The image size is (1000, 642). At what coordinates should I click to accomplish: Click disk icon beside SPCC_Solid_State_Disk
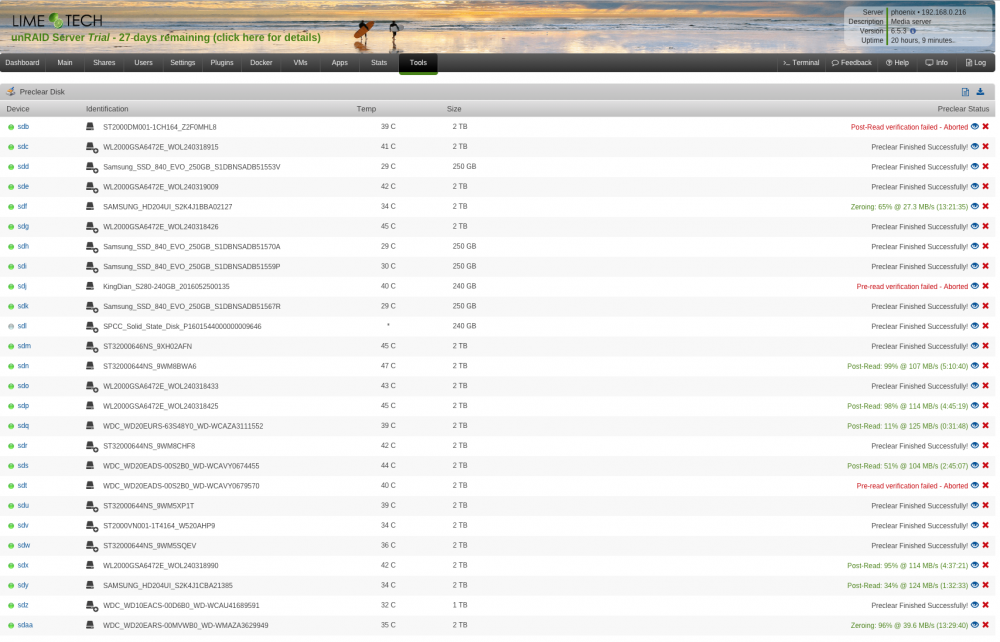pyautogui.click(x=92, y=326)
